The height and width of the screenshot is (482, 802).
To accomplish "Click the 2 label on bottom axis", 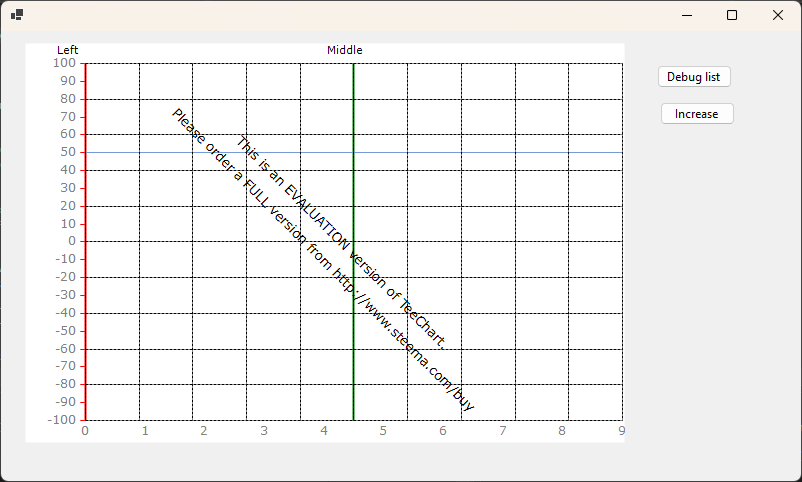I will 204,431.
